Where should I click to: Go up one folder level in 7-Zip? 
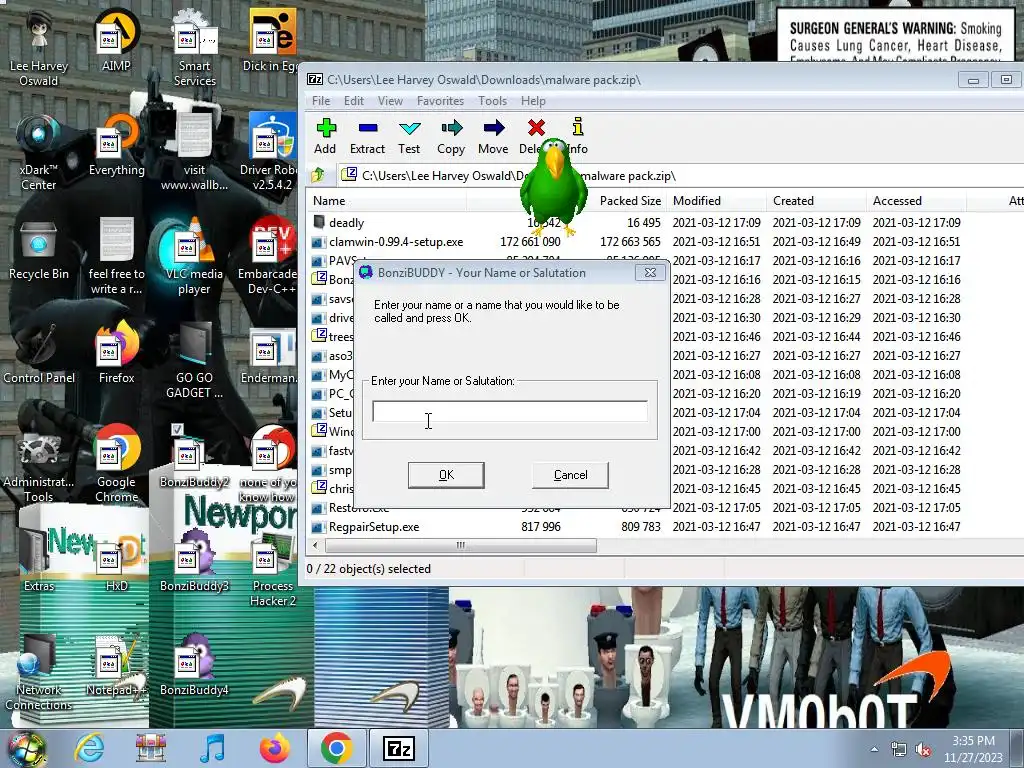click(x=319, y=175)
